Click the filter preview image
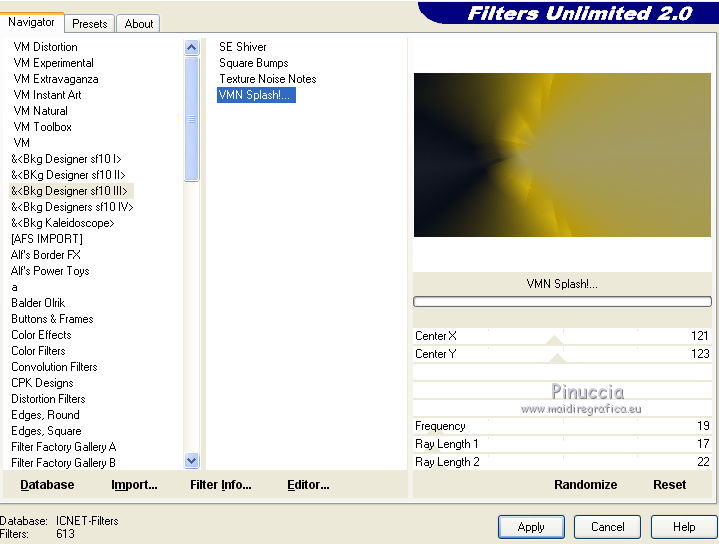The width and height of the screenshot is (719, 544). coord(562,155)
